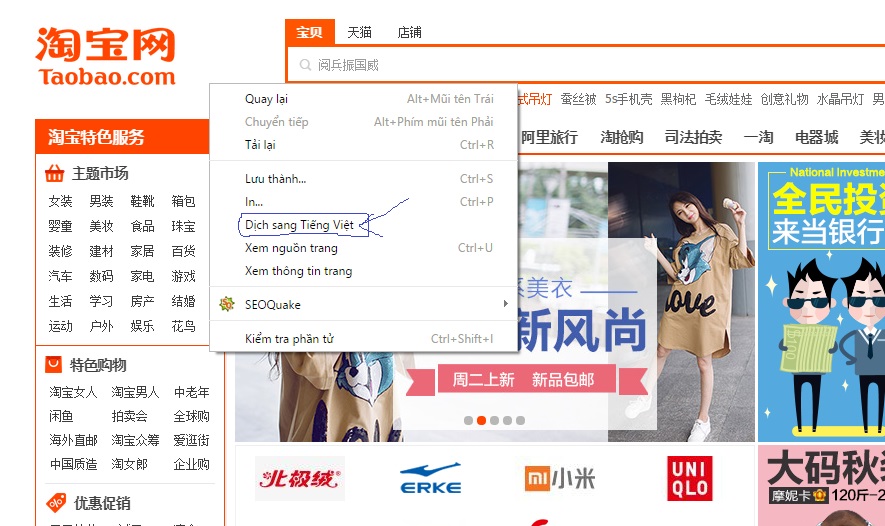Switch to the 天猫 search tab

click(x=360, y=32)
